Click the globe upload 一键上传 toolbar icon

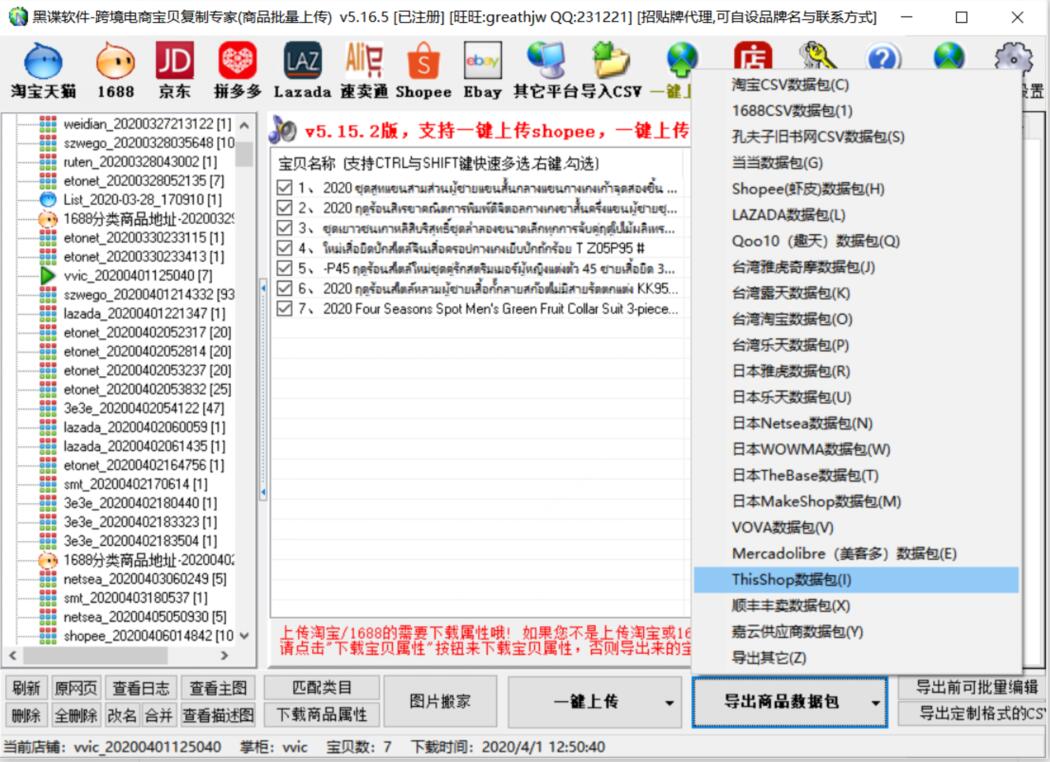tap(682, 58)
